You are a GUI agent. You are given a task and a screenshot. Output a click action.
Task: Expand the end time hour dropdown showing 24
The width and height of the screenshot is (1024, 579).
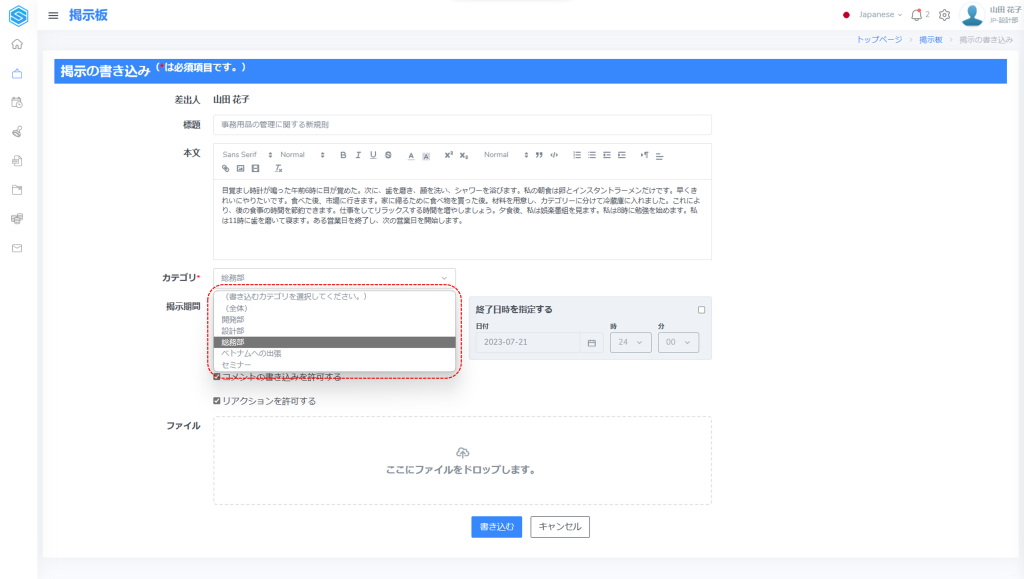(629, 342)
